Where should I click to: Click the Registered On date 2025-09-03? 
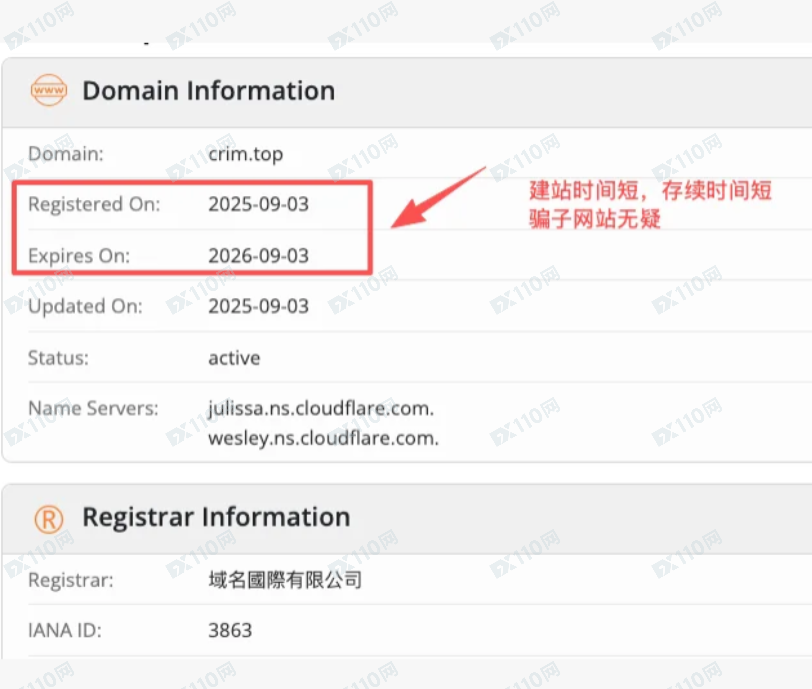tap(258, 205)
